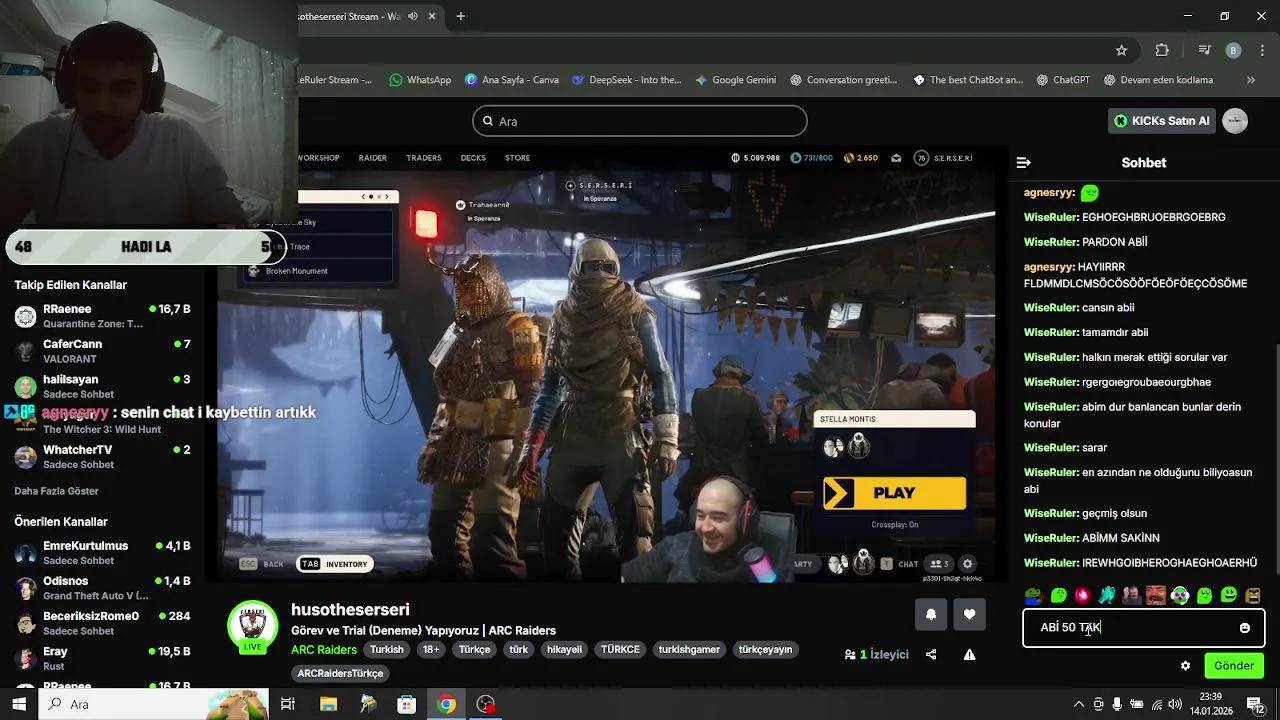1280x720 pixels.
Task: Click the Windows Start button
Action: pos(19,704)
